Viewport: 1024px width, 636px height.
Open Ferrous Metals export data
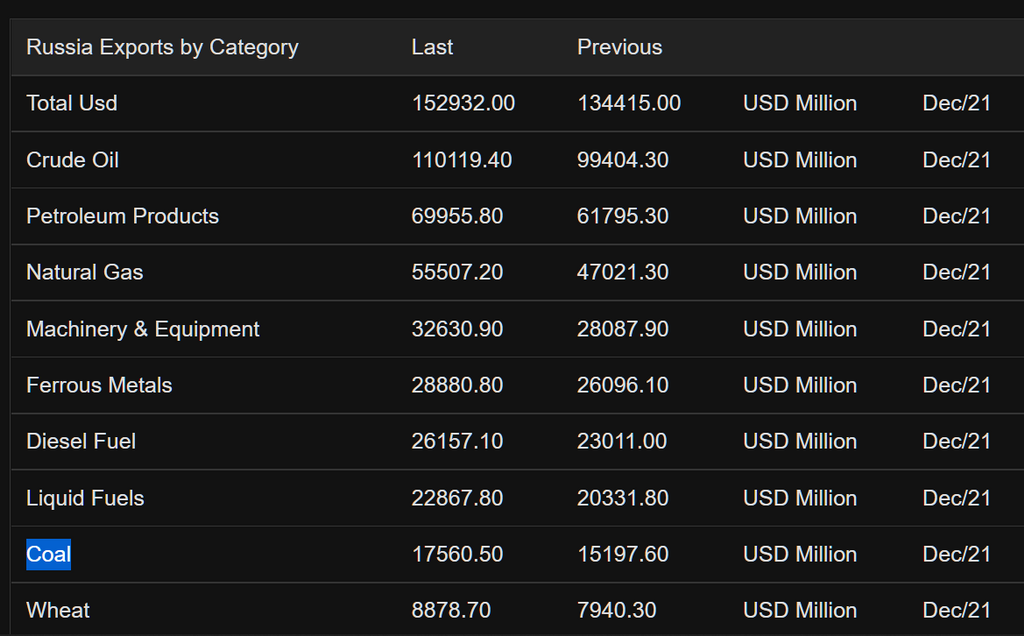coord(99,385)
